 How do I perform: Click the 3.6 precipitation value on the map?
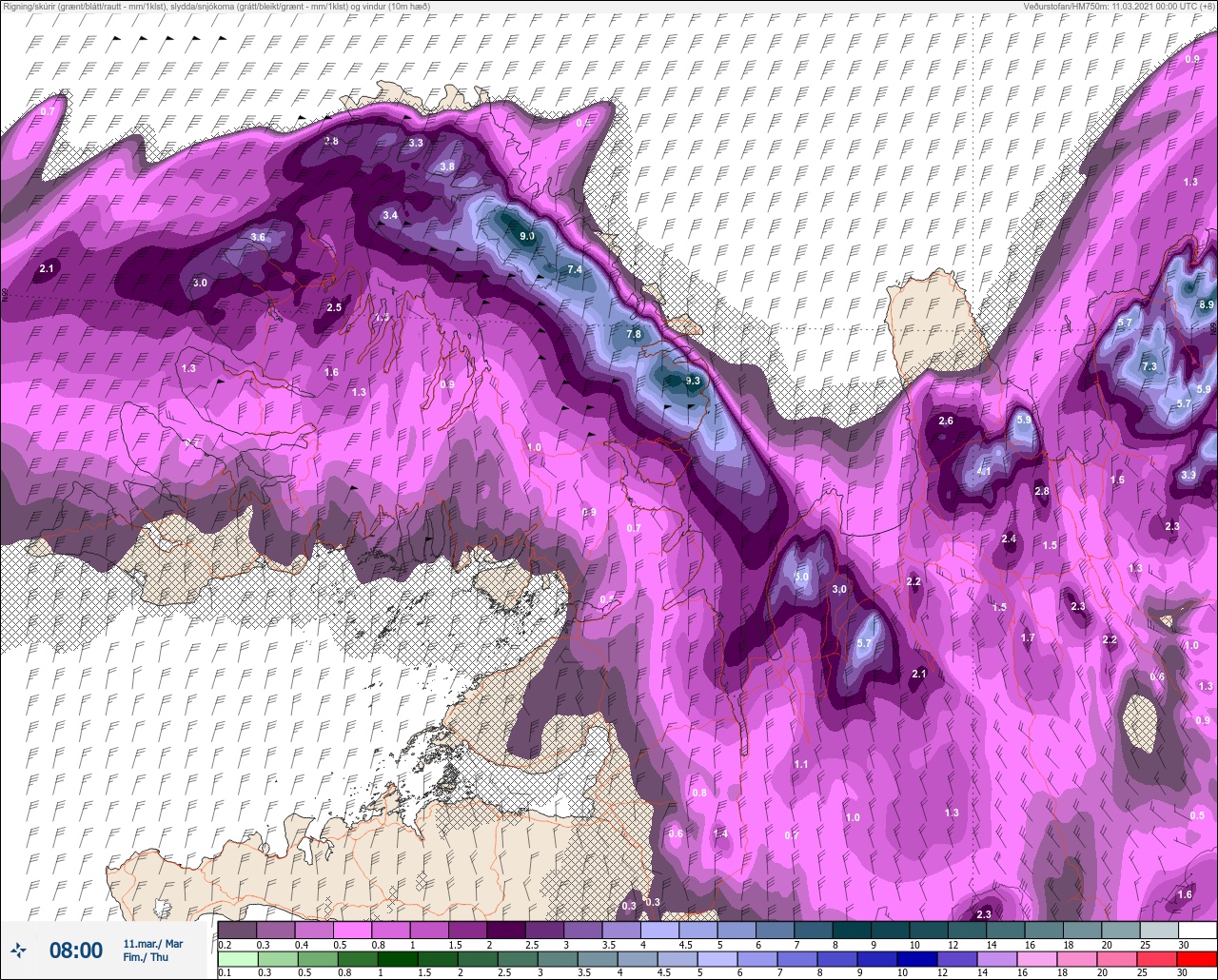(258, 237)
